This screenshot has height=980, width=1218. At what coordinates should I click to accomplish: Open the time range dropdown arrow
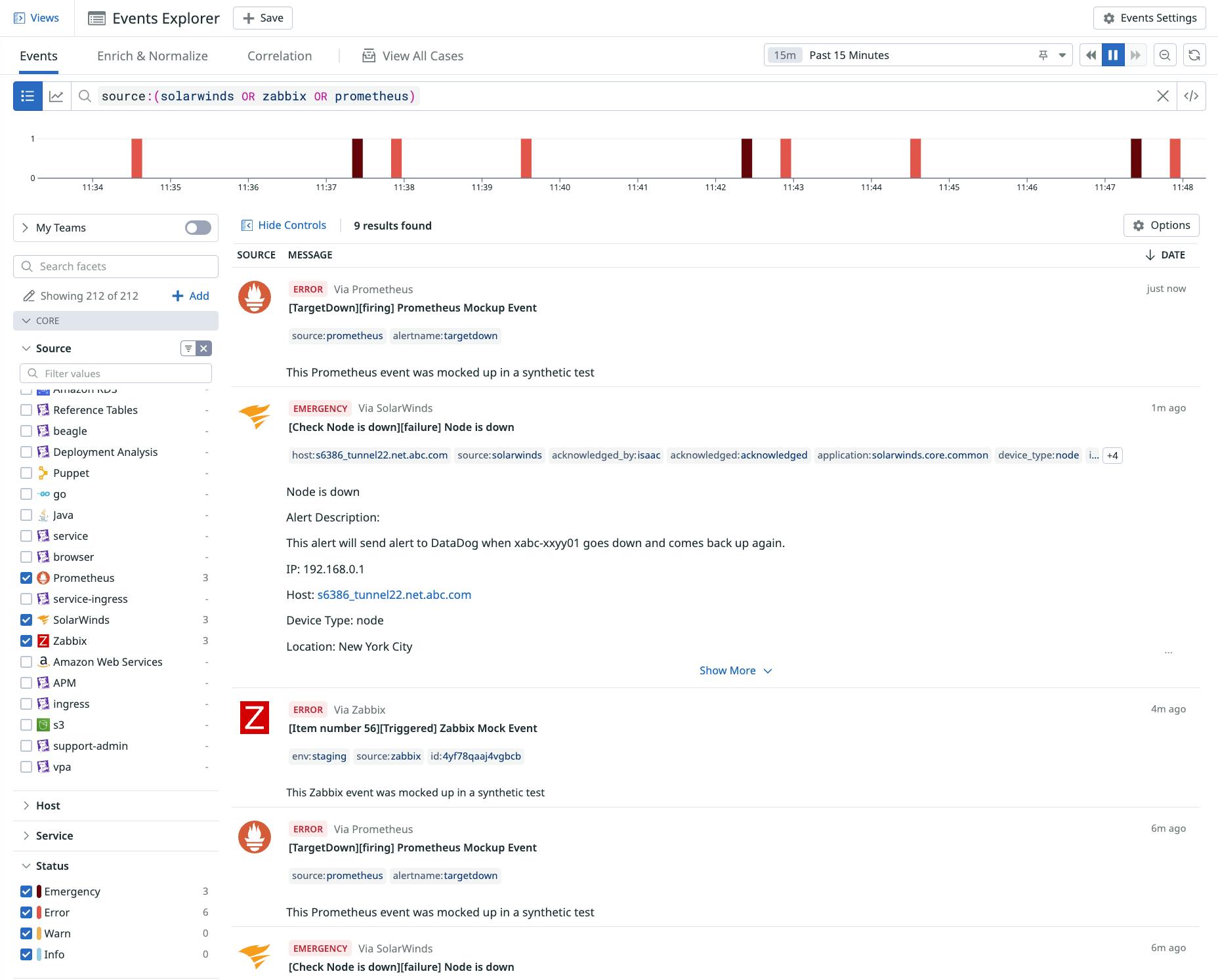coord(1061,55)
